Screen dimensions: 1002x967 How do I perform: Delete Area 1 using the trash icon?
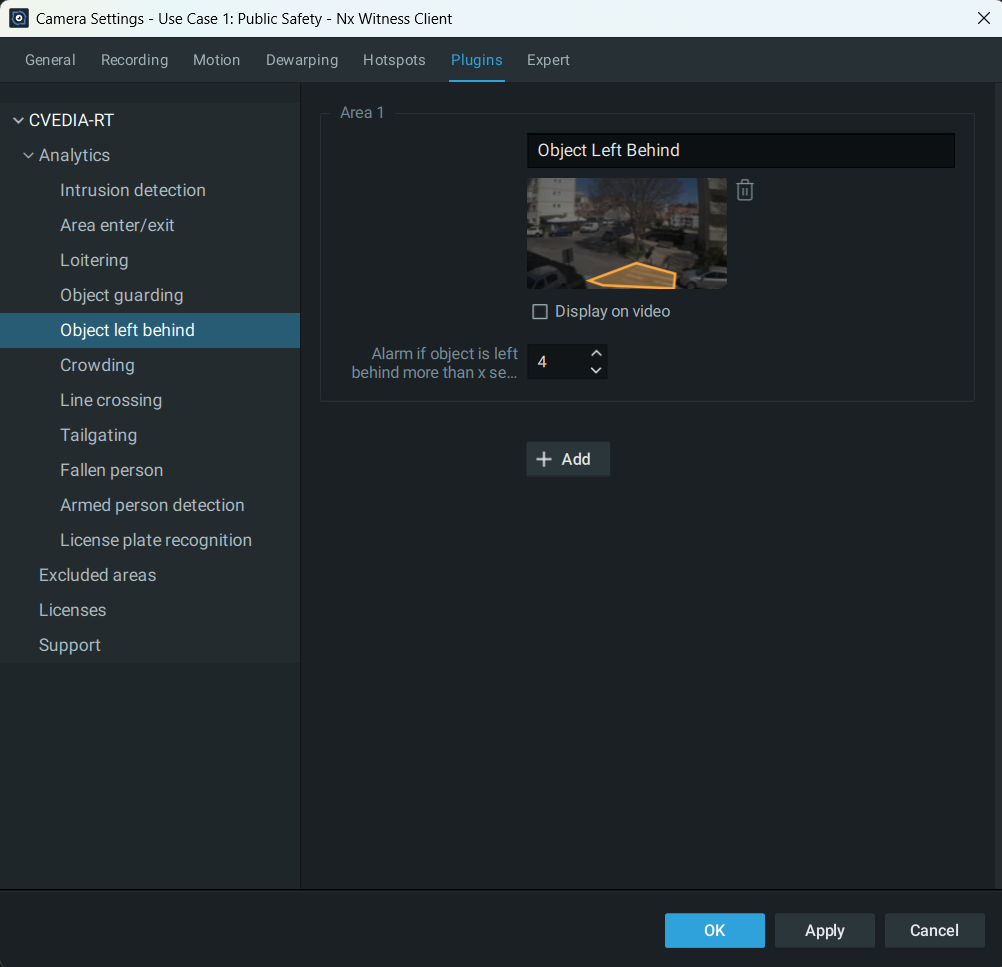pos(745,190)
